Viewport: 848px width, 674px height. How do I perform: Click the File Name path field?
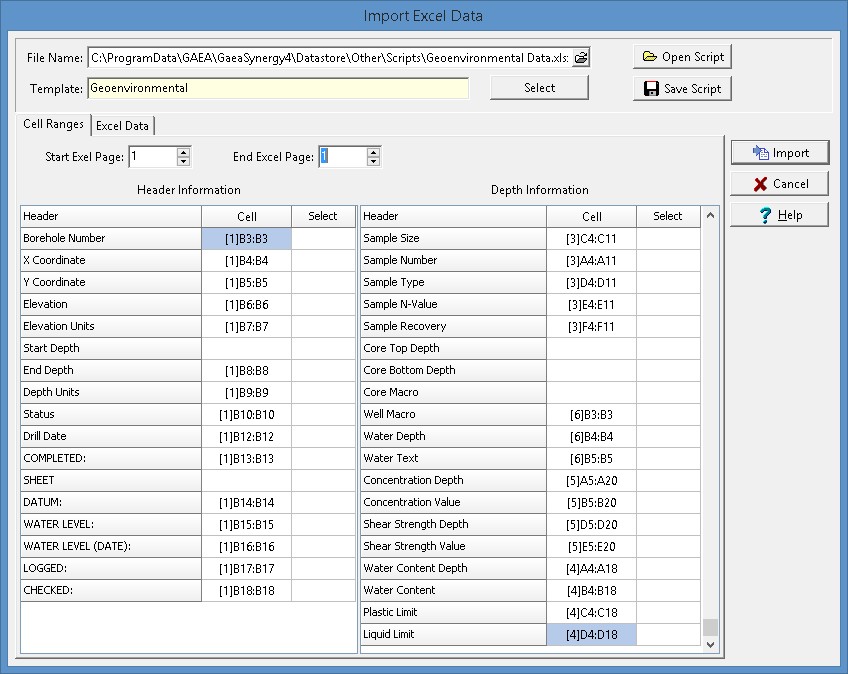click(x=328, y=58)
